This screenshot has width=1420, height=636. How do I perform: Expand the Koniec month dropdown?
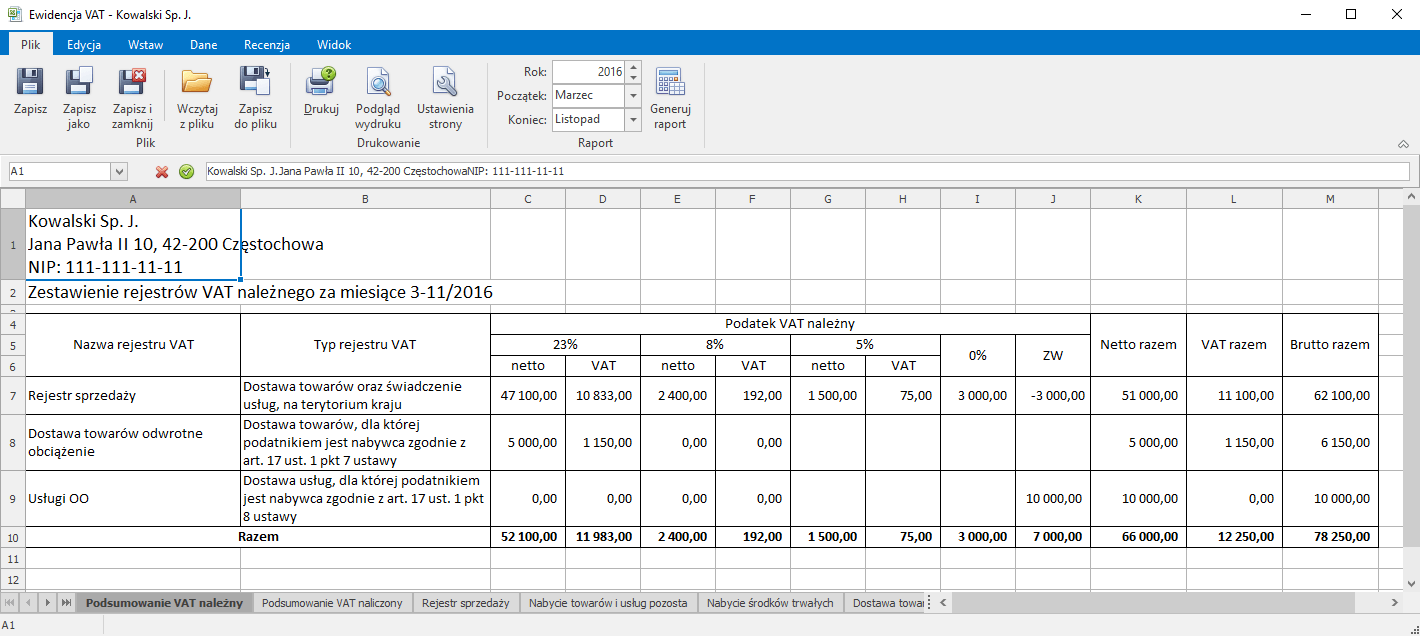click(x=633, y=120)
